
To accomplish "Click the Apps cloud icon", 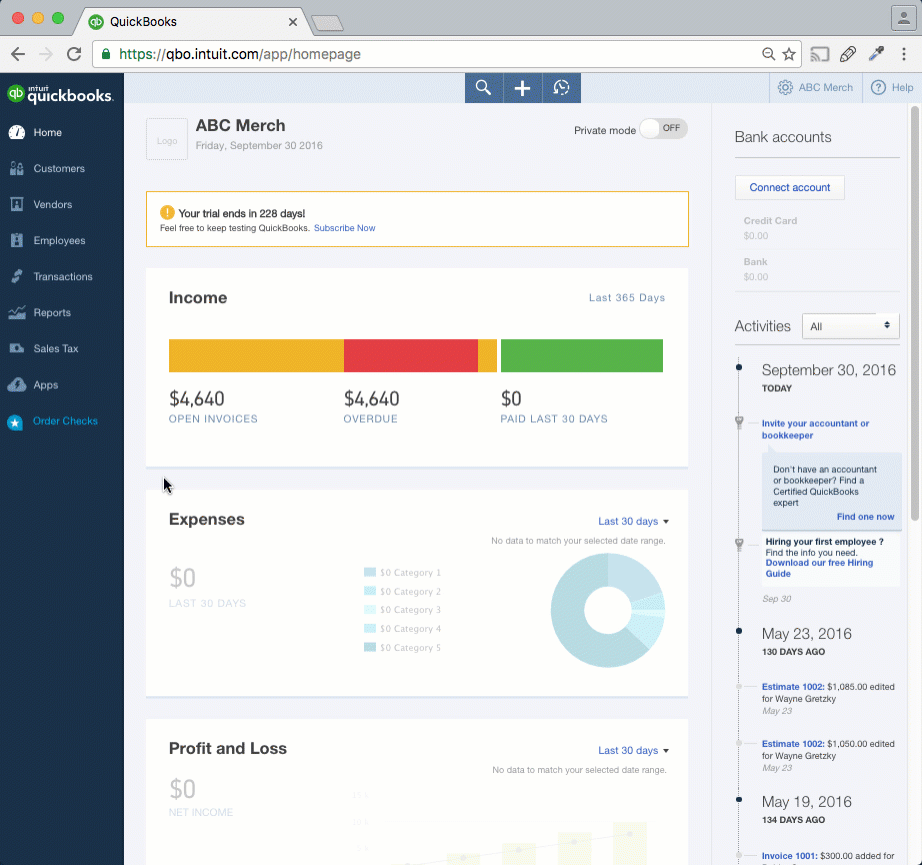I will point(17,385).
